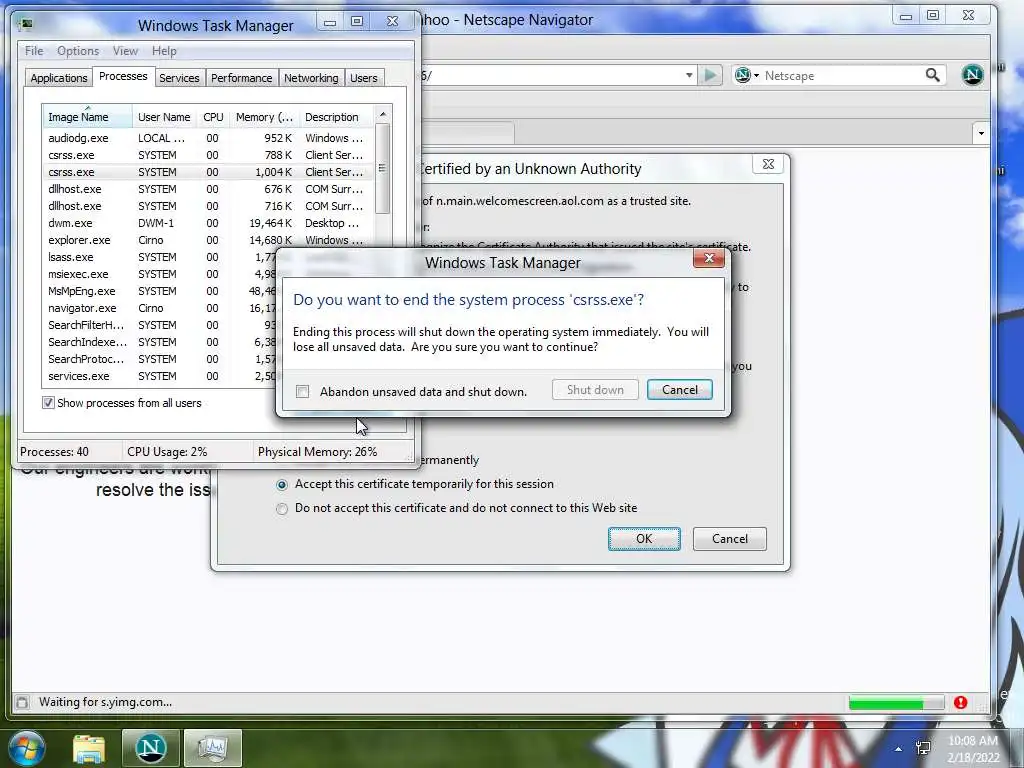The height and width of the screenshot is (768, 1024).
Task: Select the MsMpEng.exe process row
Action: [x=160, y=291]
